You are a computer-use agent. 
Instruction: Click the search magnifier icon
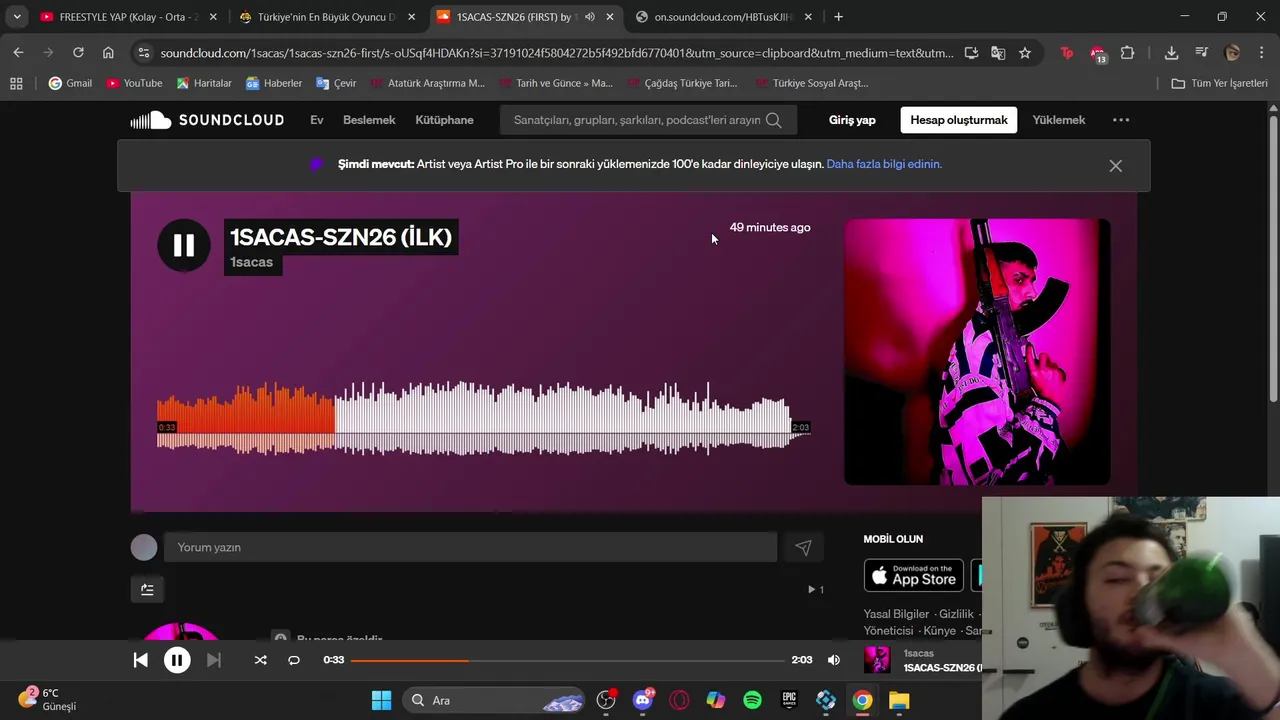(773, 120)
